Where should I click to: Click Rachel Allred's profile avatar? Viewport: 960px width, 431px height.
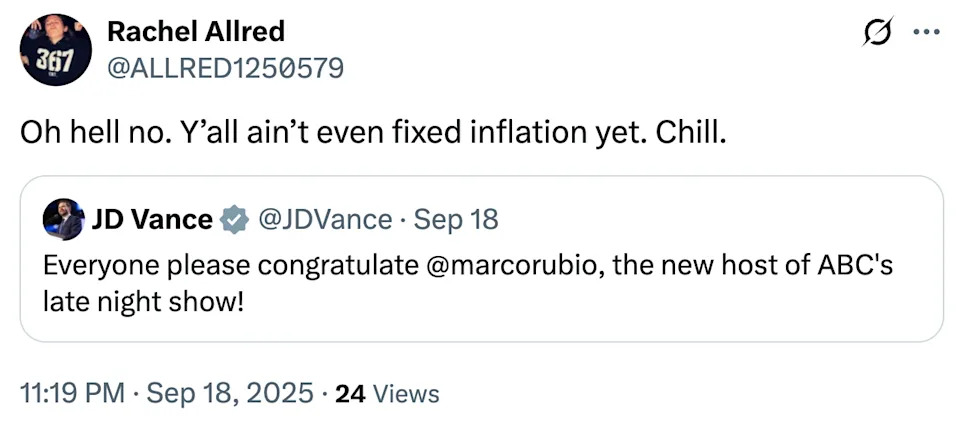[56, 49]
